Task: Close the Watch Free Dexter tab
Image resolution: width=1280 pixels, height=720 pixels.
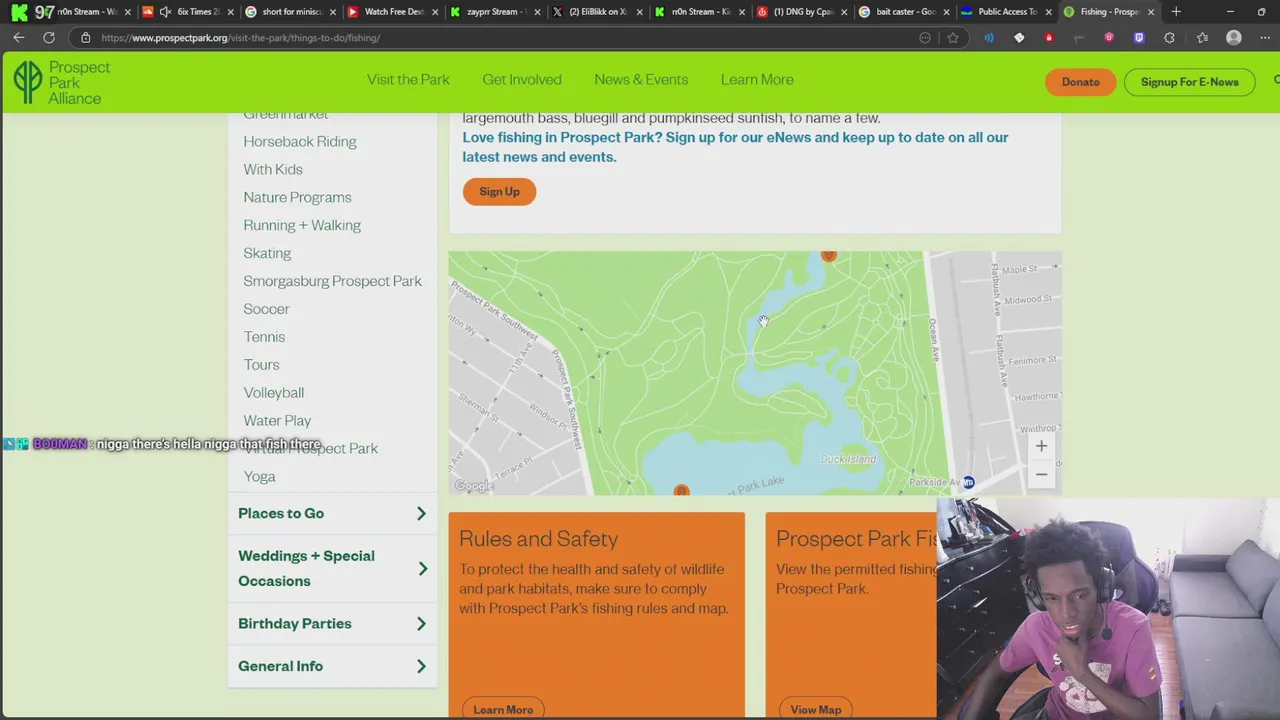Action: 435,12
